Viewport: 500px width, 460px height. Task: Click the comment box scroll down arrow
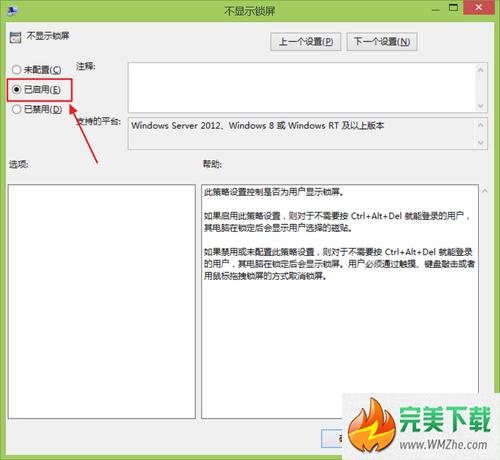(x=480, y=106)
